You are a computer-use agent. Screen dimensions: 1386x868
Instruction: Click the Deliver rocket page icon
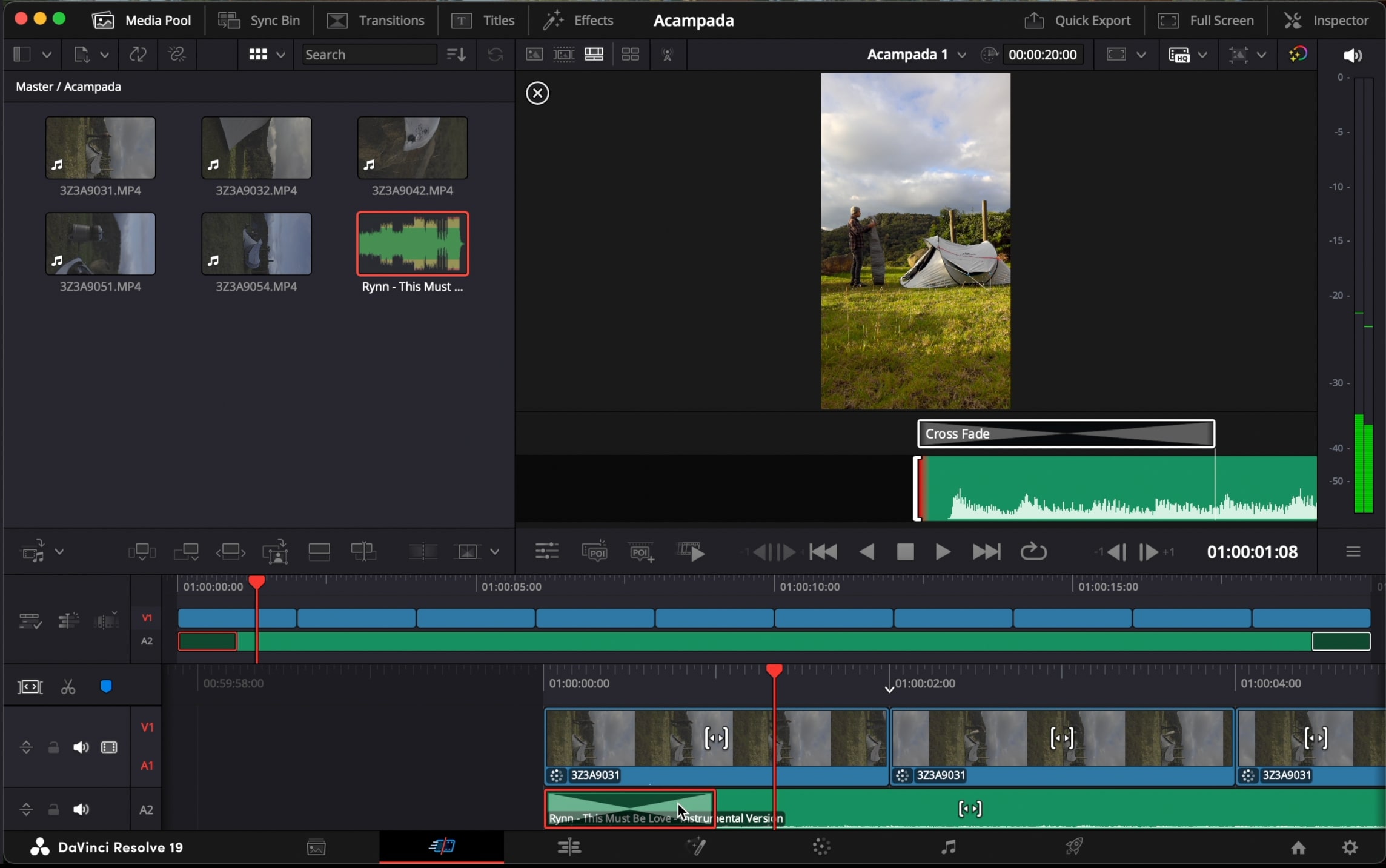pyautogui.click(x=1073, y=847)
